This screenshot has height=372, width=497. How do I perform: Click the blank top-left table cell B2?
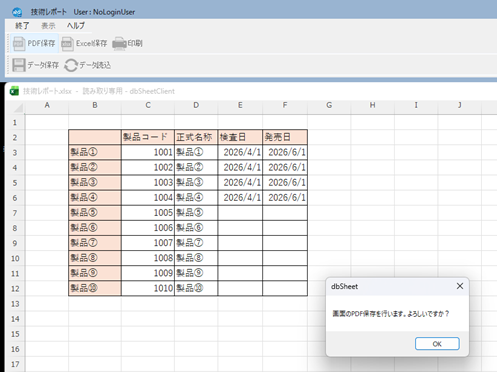pos(95,137)
